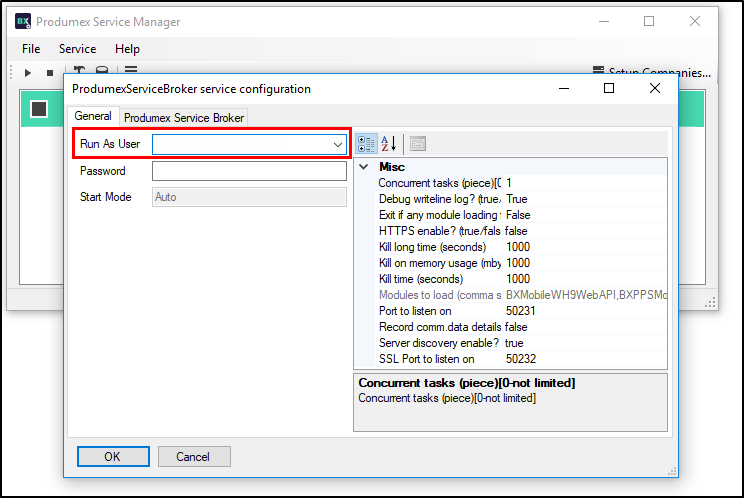The image size is (744, 498).
Task: Collapse the Misc category section
Action: pyautogui.click(x=363, y=167)
